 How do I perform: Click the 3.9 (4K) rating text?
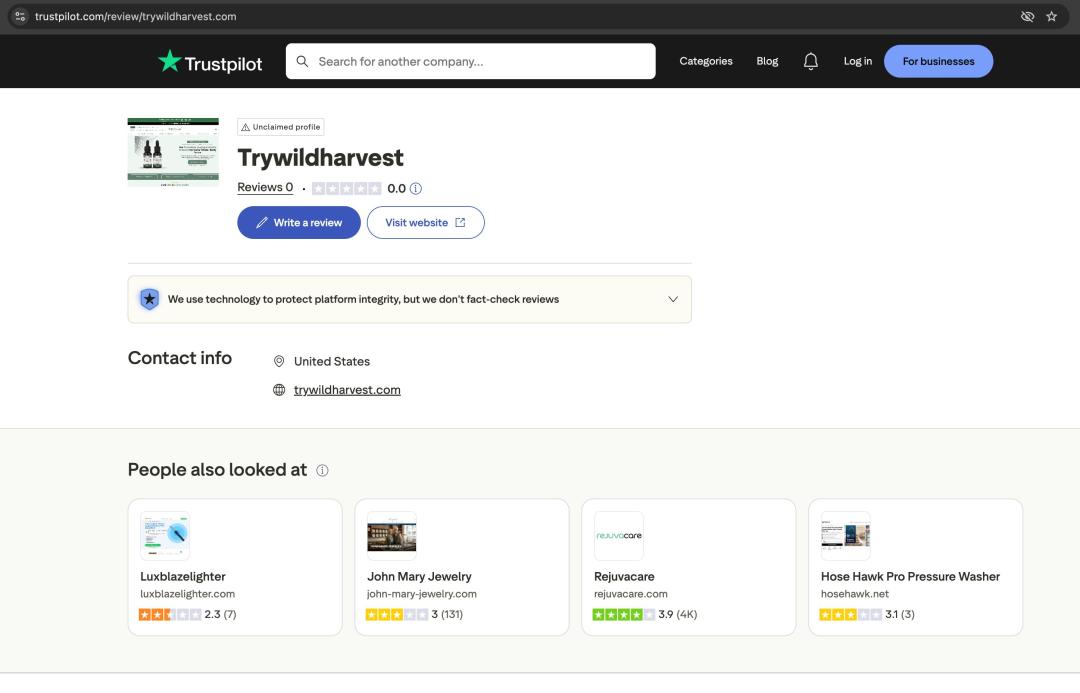pos(678,614)
